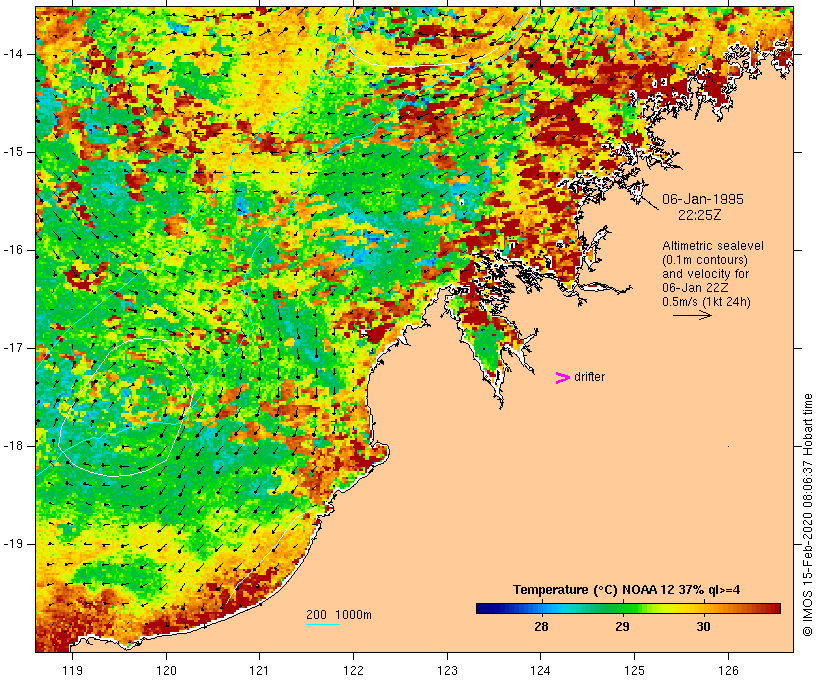
Task: Click the colorbar label '28'
Action: 541,626
